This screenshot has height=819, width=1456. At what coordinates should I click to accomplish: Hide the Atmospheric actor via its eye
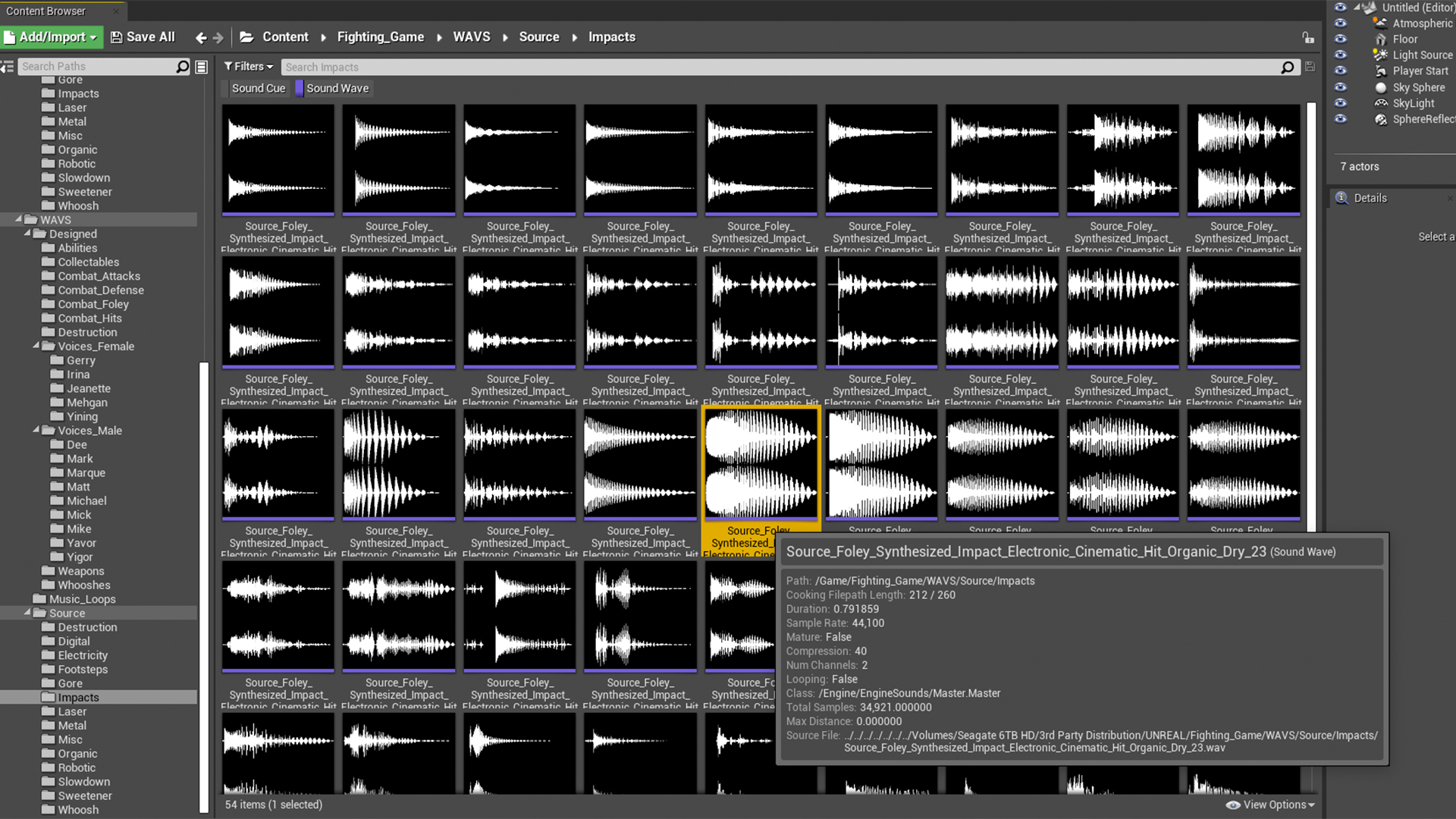pyautogui.click(x=1341, y=23)
